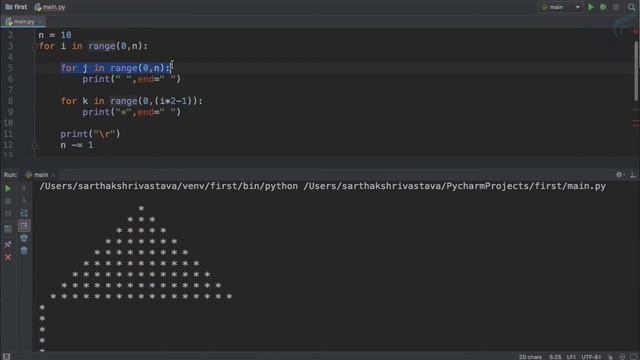Stop the process in the Run panel

[8, 201]
